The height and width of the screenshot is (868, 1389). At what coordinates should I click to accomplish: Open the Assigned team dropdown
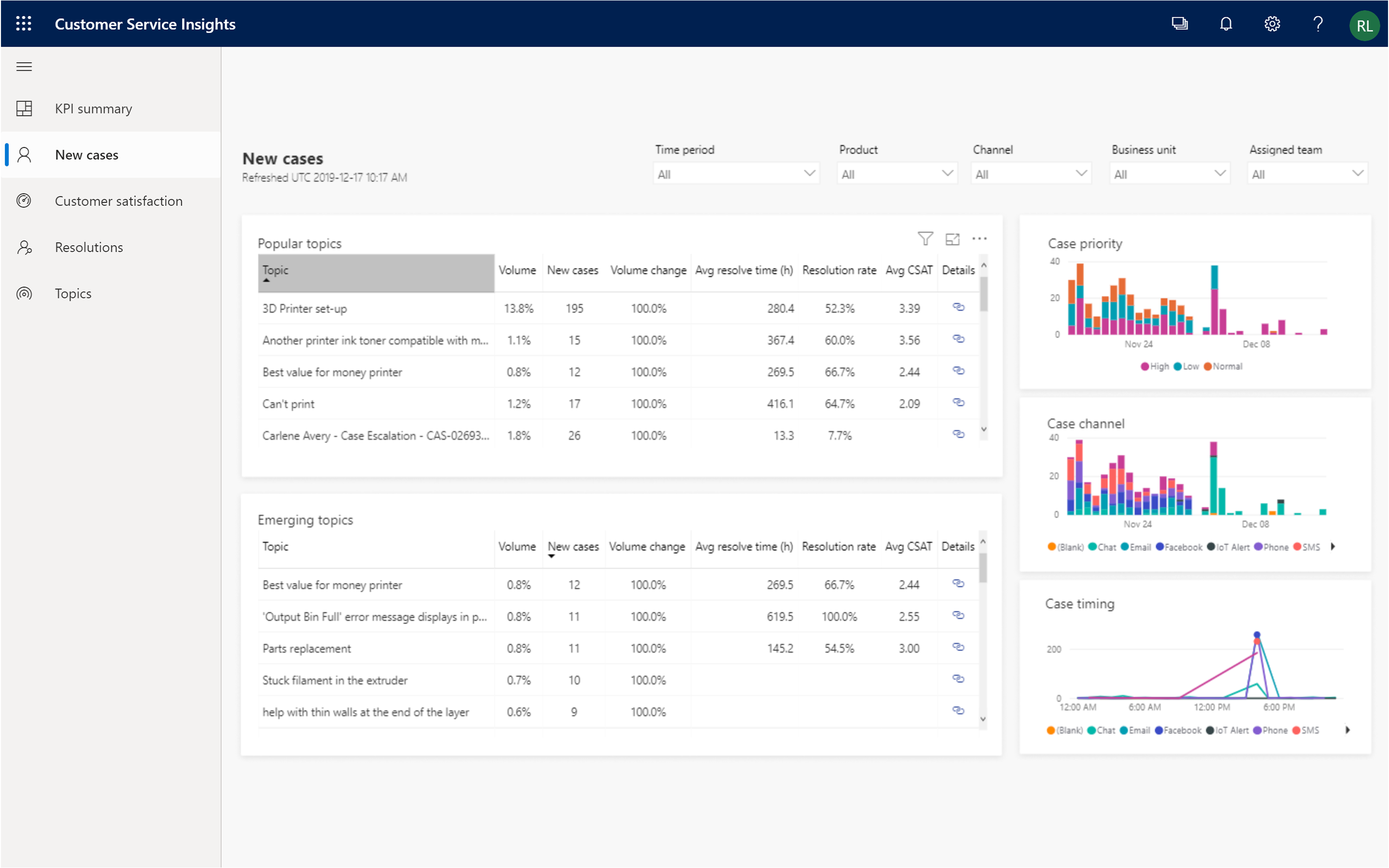pos(1307,174)
